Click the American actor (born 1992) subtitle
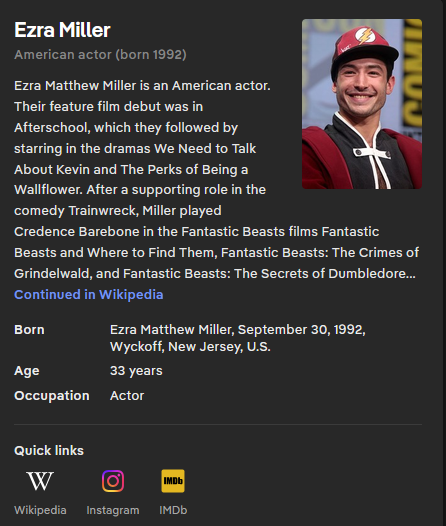The image size is (446, 526). pos(100,55)
